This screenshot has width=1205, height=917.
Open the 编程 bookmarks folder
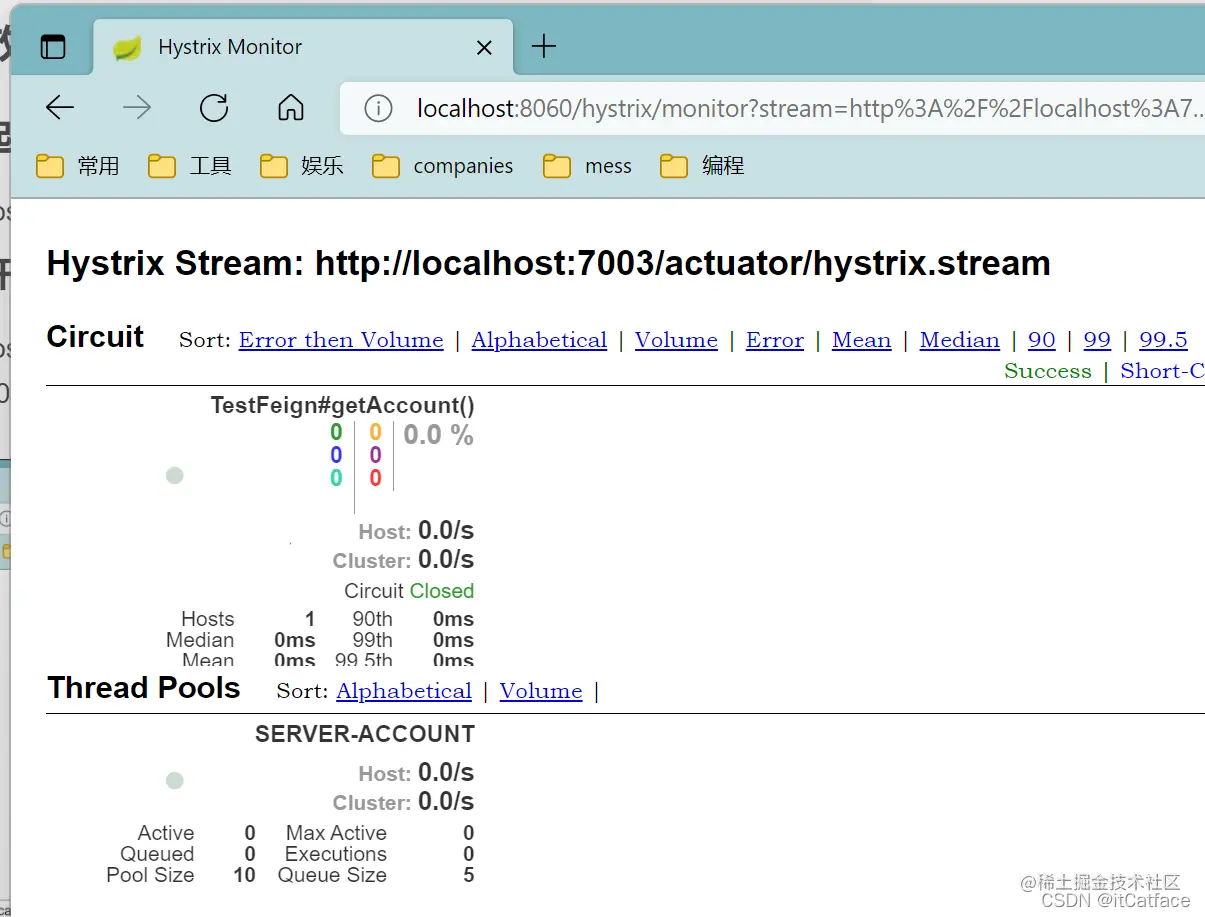tap(703, 166)
